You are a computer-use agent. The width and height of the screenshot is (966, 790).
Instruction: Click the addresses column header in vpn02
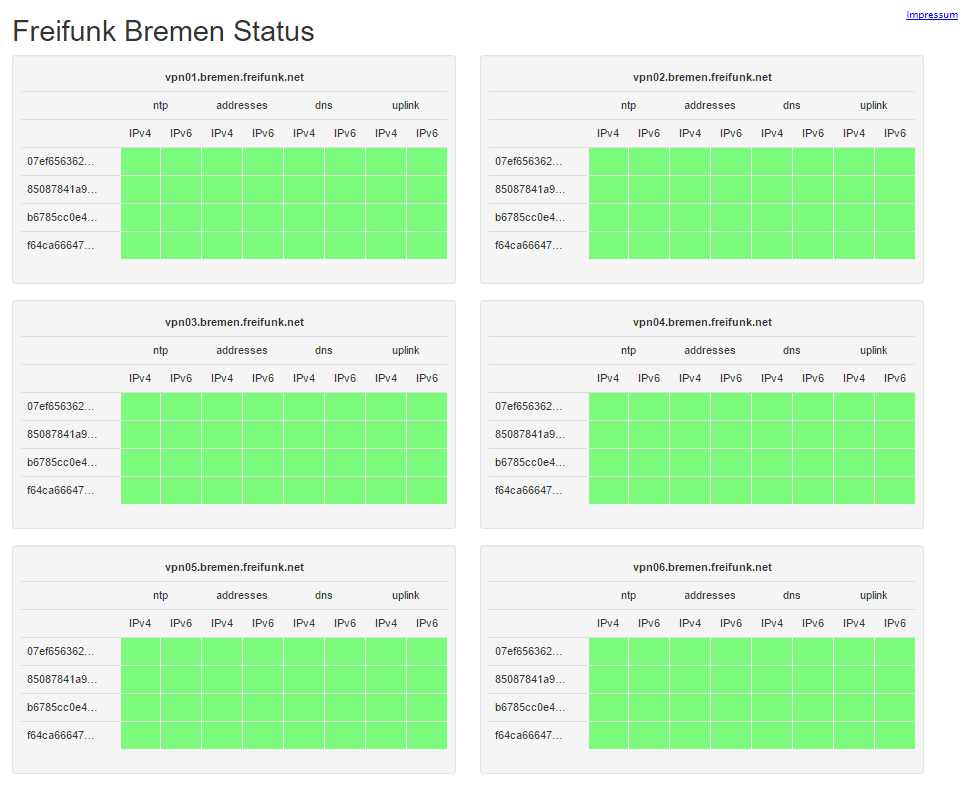710,105
